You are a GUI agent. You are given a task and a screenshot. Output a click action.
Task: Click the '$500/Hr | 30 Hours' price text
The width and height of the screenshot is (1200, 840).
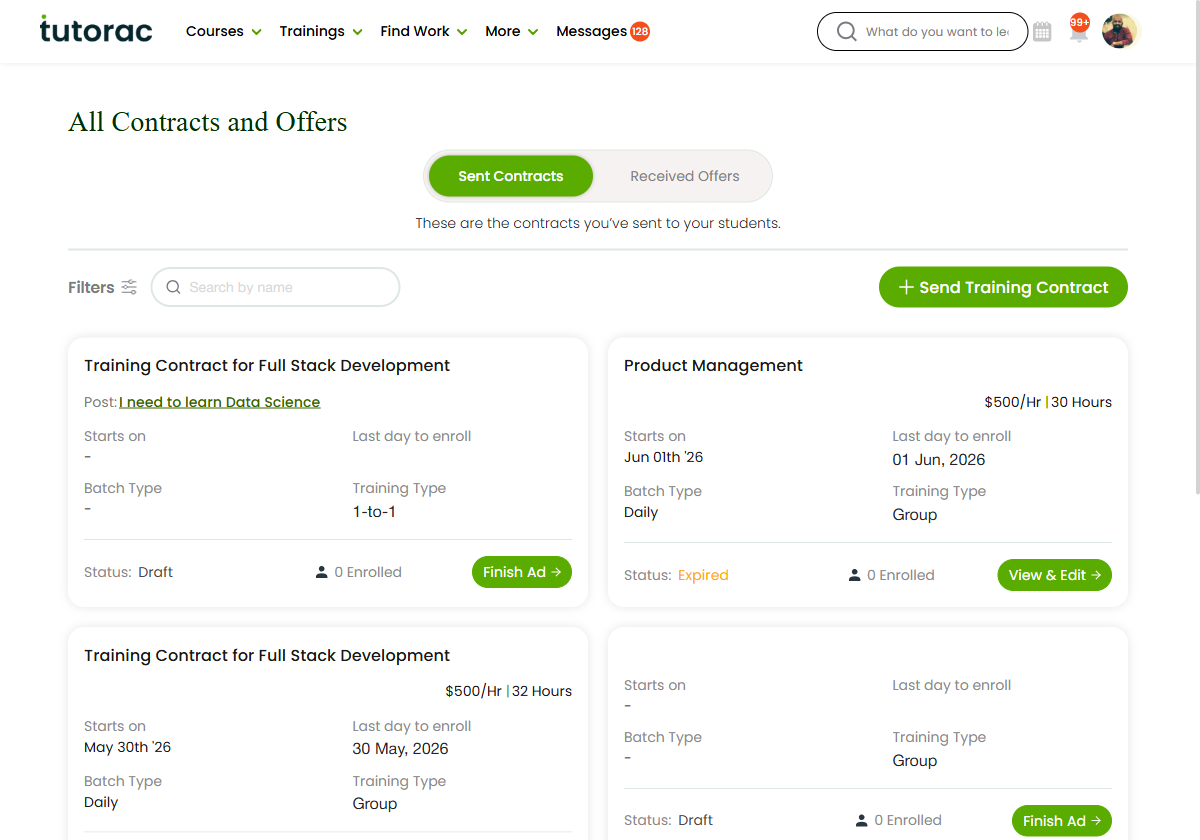point(1048,402)
